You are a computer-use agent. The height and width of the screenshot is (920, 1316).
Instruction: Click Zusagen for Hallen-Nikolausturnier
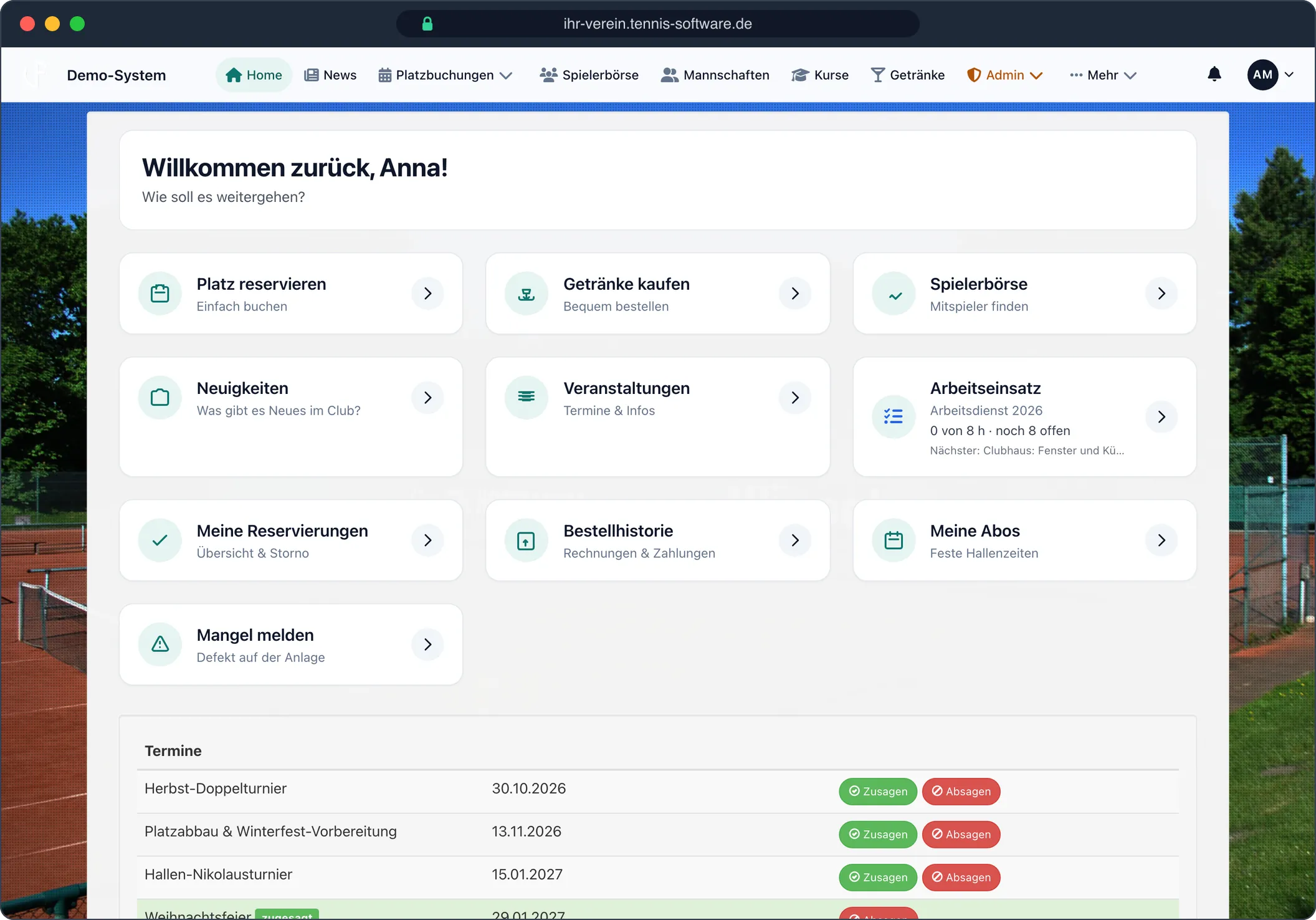coord(878,878)
